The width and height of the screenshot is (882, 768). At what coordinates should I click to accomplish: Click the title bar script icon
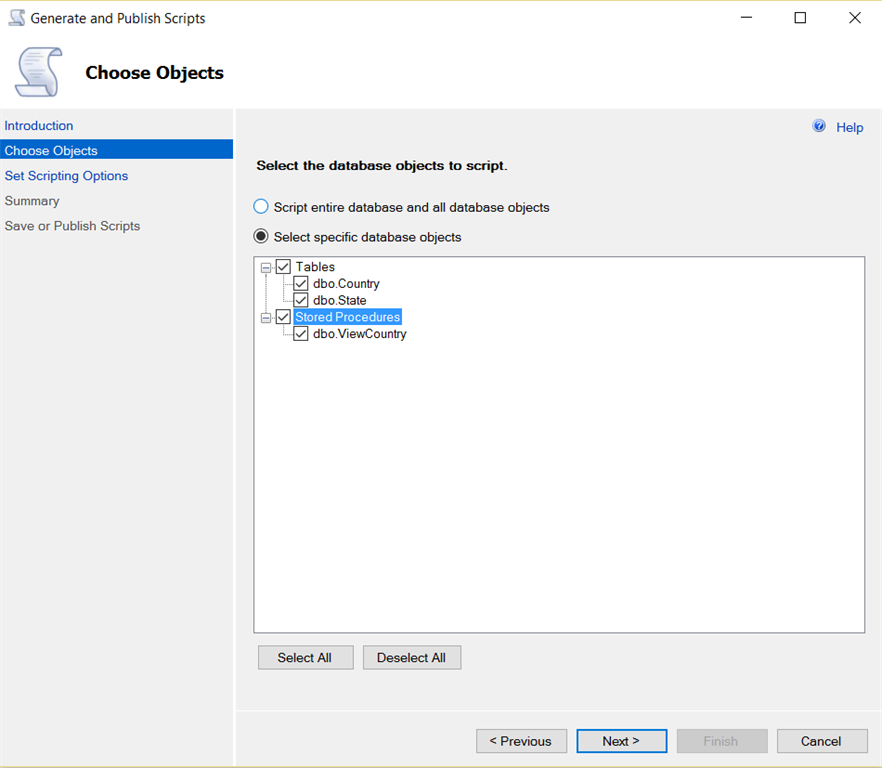(16, 18)
